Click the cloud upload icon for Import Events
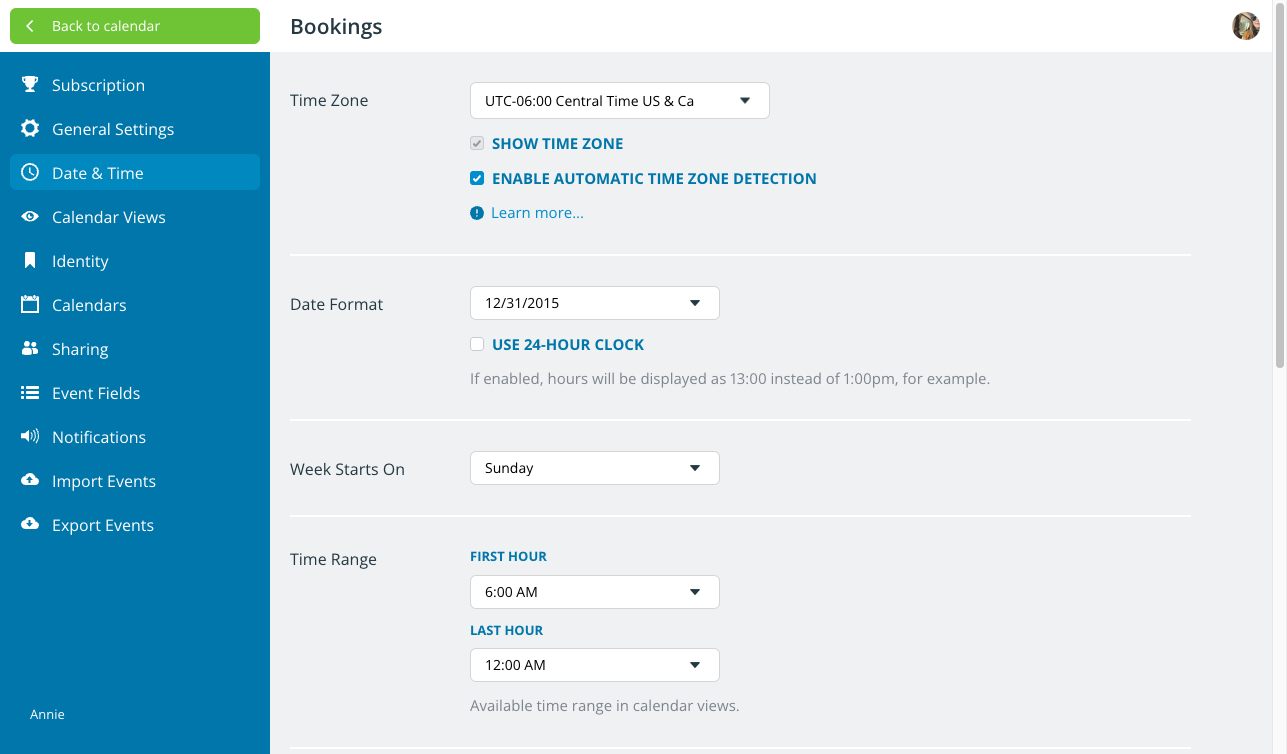The width and height of the screenshot is (1287, 754). (x=30, y=481)
